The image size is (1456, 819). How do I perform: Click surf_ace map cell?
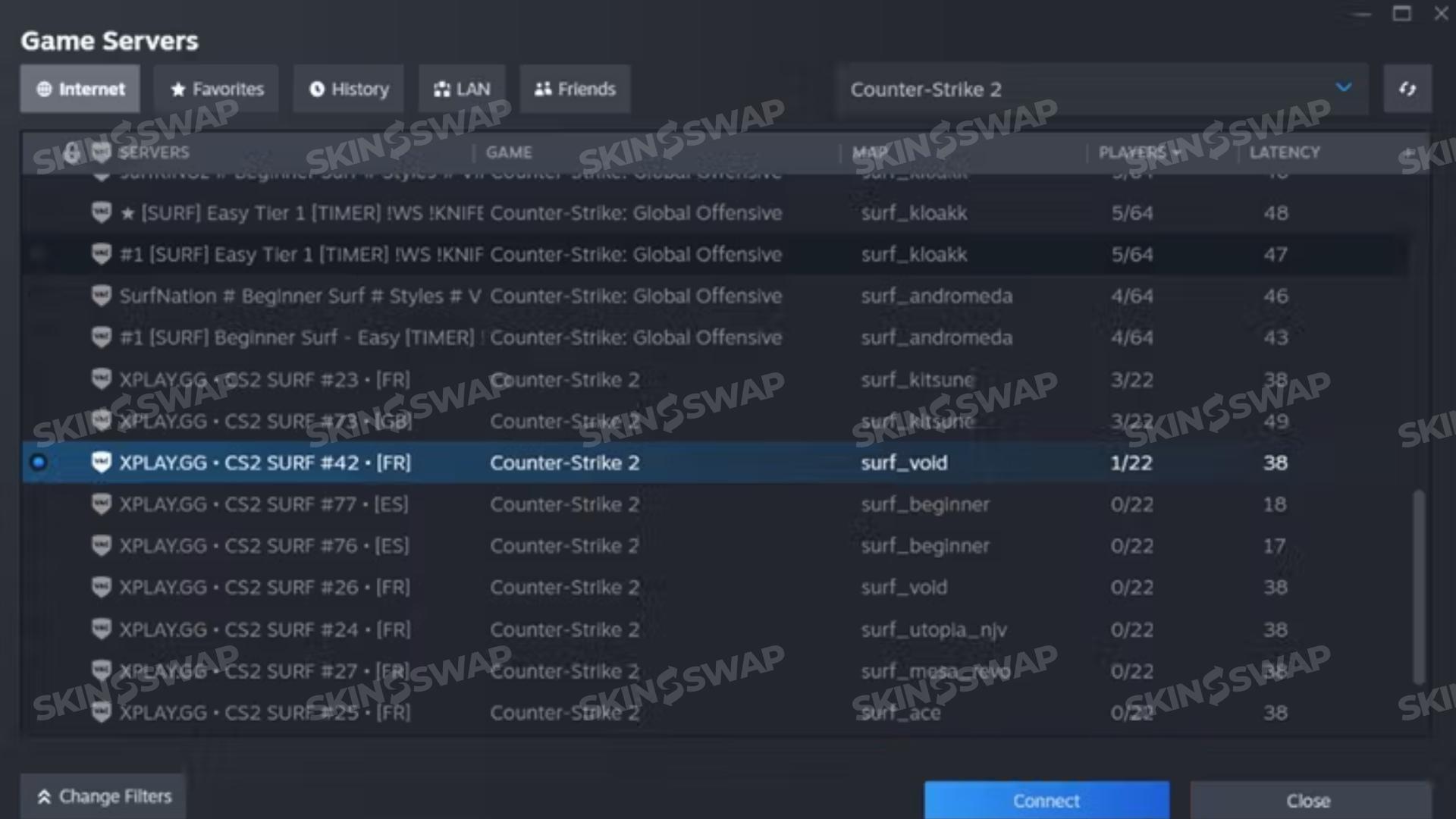pos(901,713)
